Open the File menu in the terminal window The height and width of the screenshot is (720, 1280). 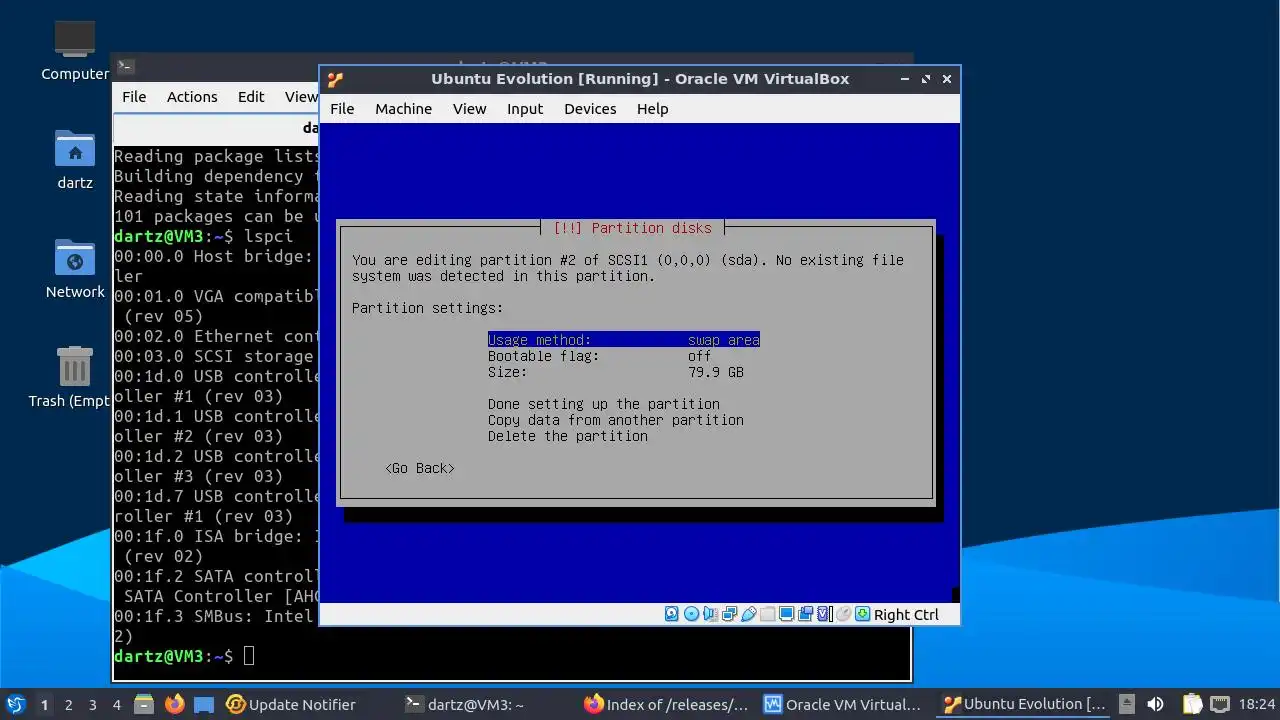point(134,97)
